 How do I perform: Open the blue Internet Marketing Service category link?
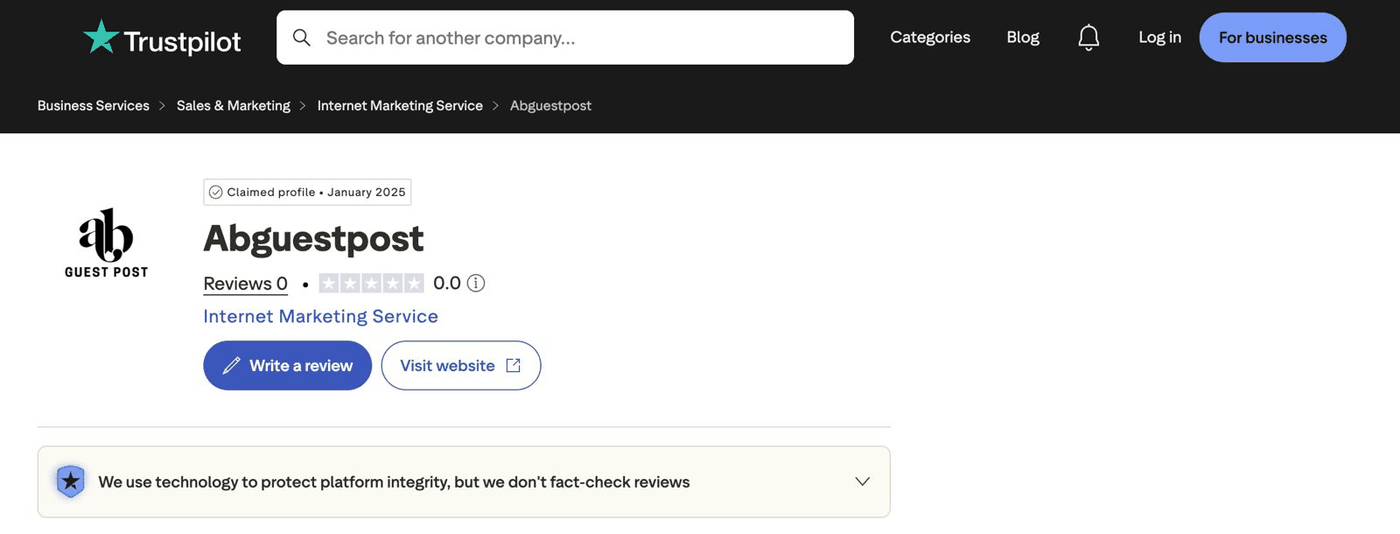(321, 316)
